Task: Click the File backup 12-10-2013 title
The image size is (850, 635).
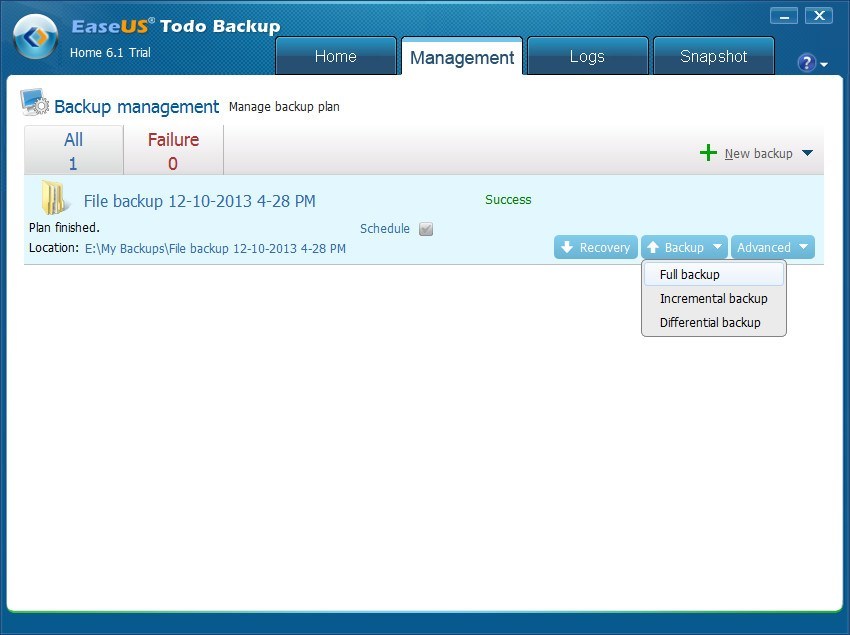Action: [199, 201]
